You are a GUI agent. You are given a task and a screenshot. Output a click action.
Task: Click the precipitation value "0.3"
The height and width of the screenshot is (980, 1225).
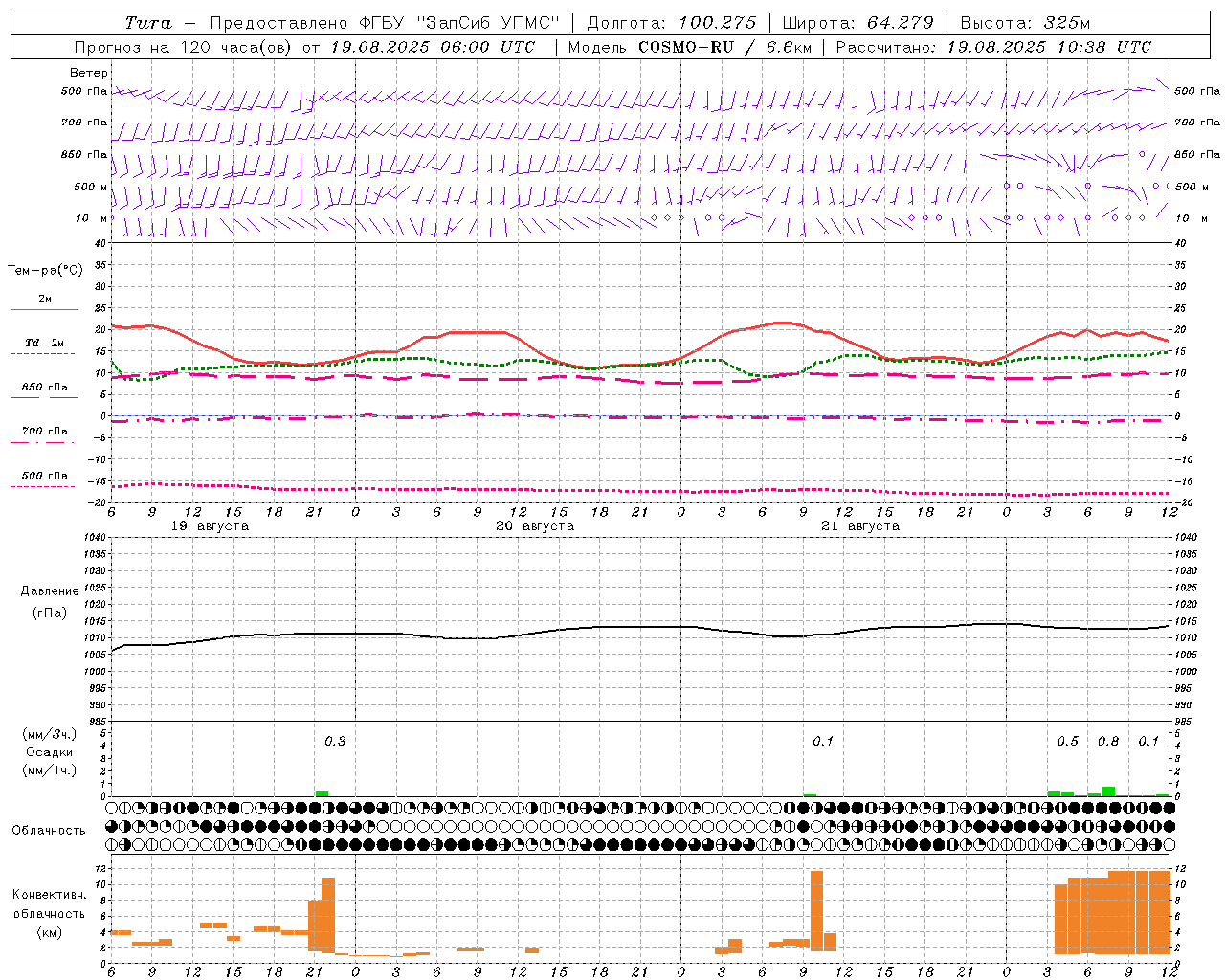pos(335,742)
